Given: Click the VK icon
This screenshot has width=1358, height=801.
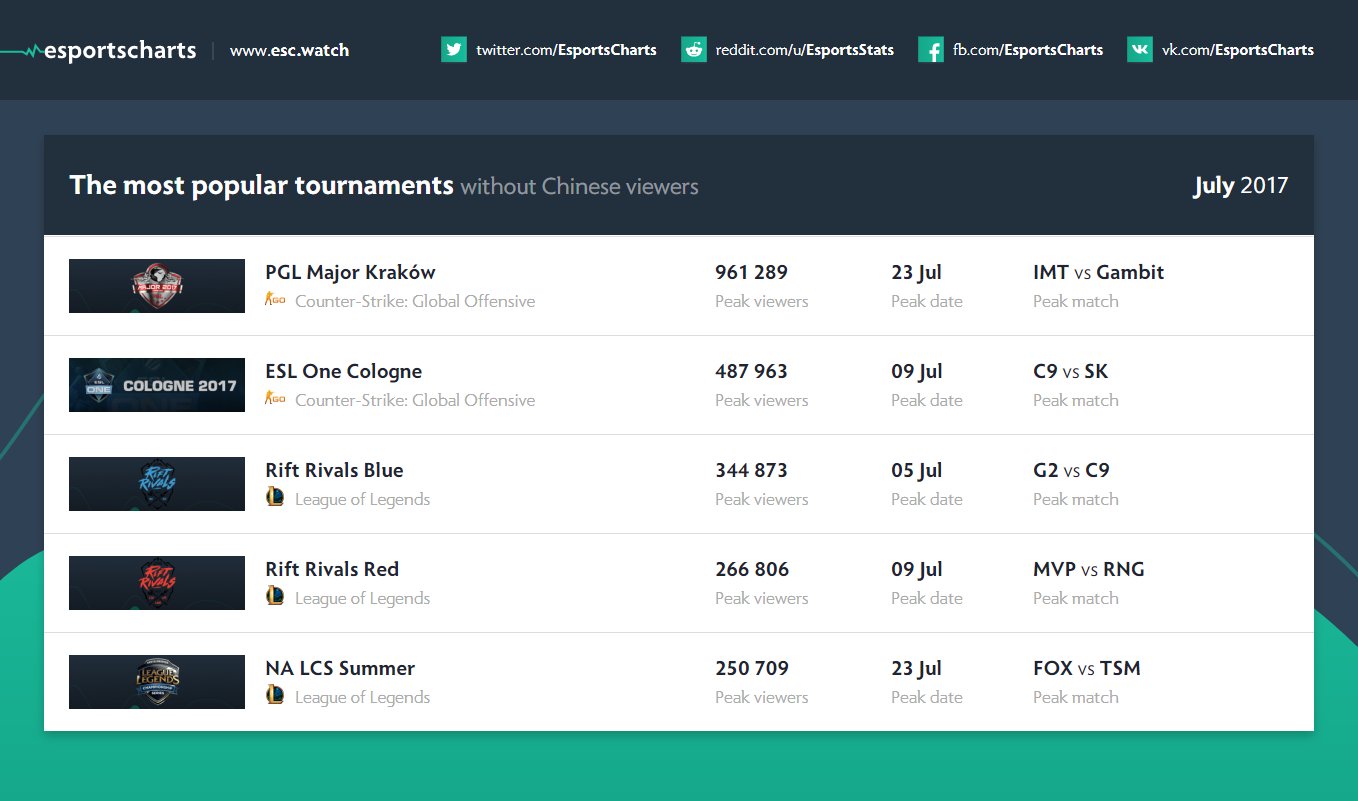Looking at the screenshot, I should click(1140, 49).
